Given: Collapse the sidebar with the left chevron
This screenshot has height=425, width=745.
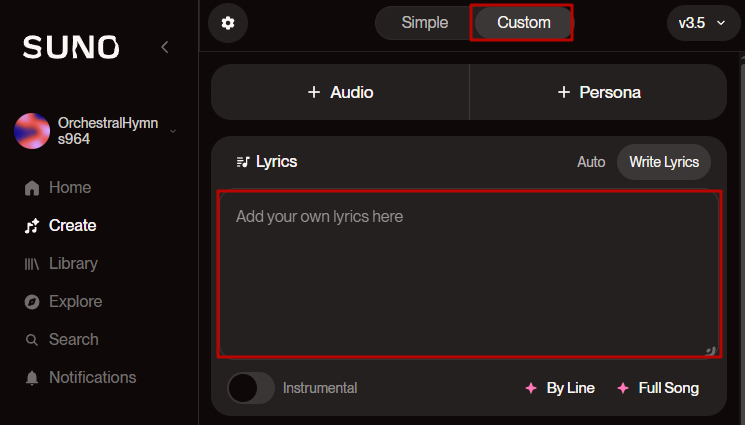Looking at the screenshot, I should pos(165,47).
